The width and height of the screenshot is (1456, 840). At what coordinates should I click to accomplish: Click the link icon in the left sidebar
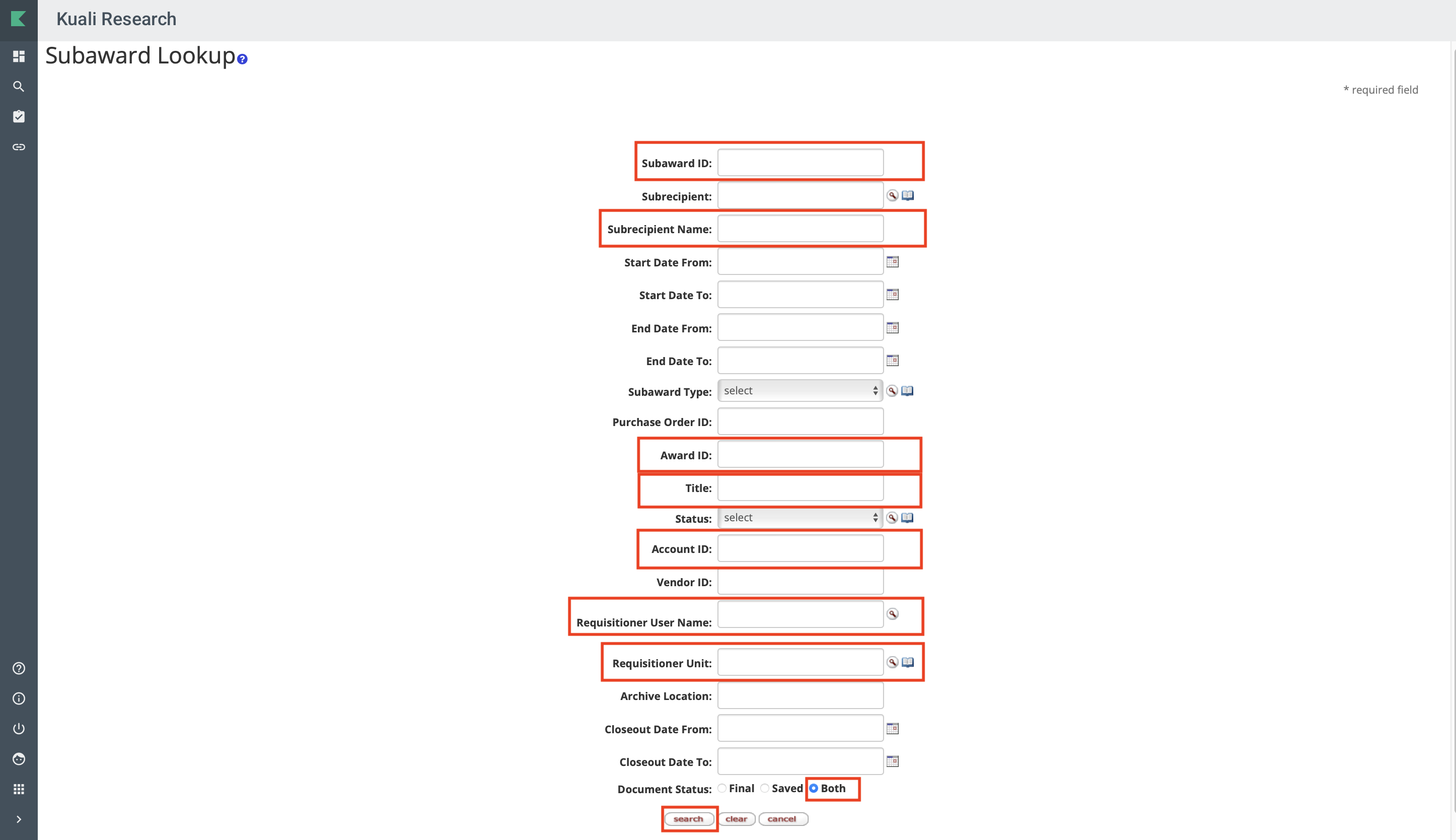point(19,147)
